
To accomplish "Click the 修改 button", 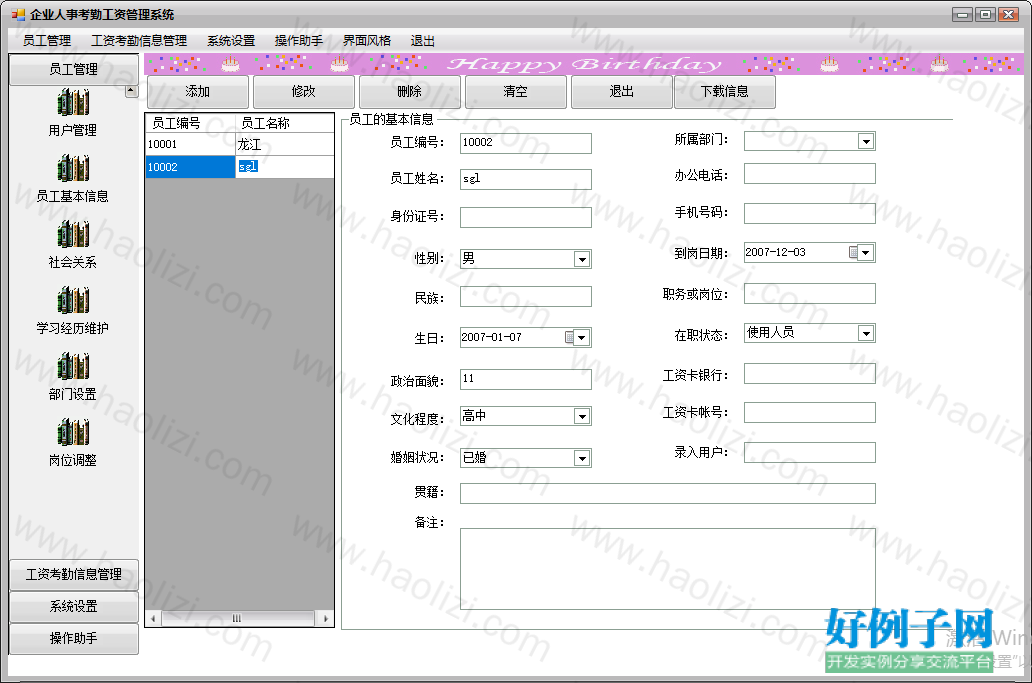I will click(x=303, y=91).
